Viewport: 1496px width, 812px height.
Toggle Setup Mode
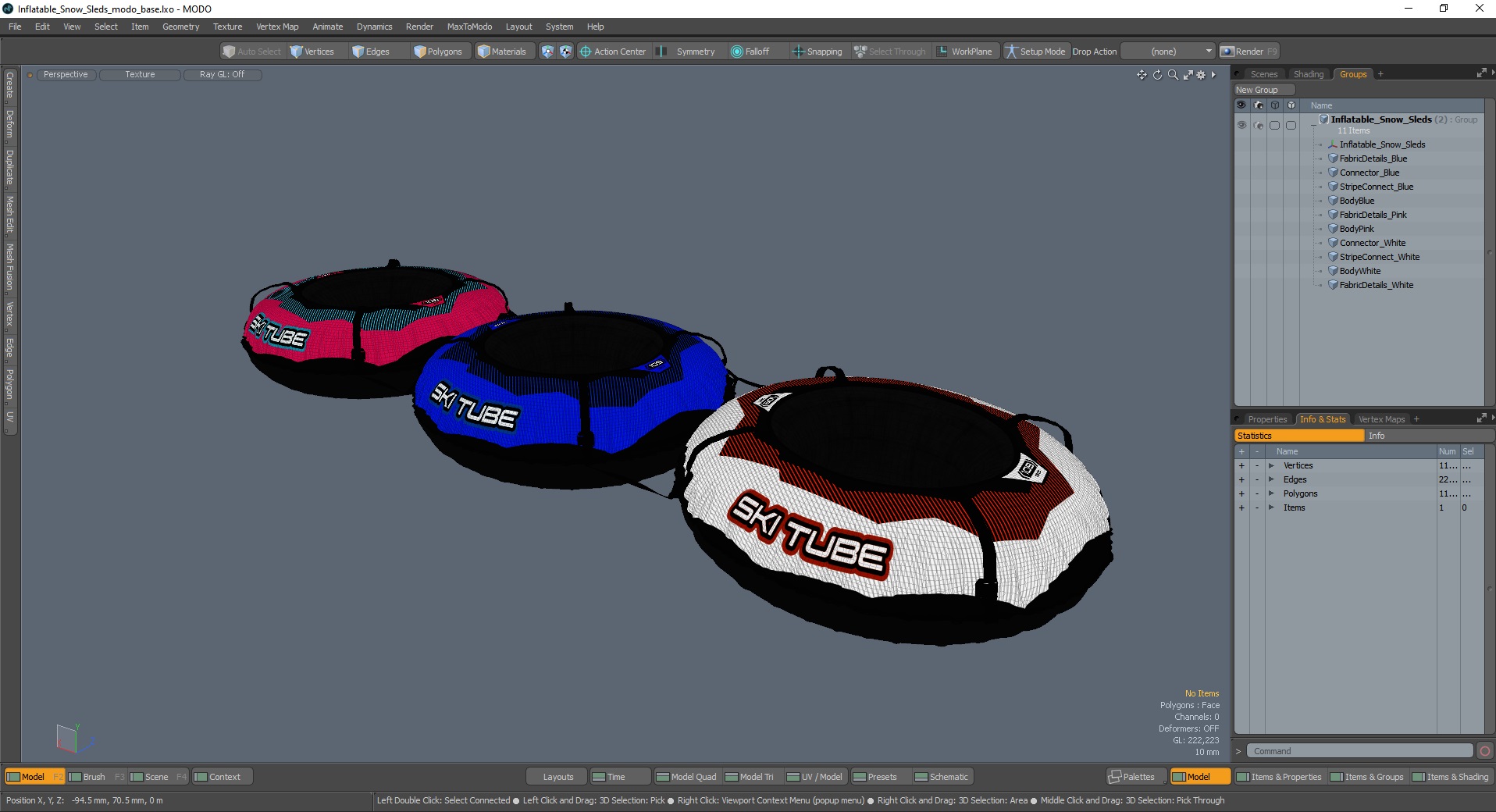(x=1035, y=52)
